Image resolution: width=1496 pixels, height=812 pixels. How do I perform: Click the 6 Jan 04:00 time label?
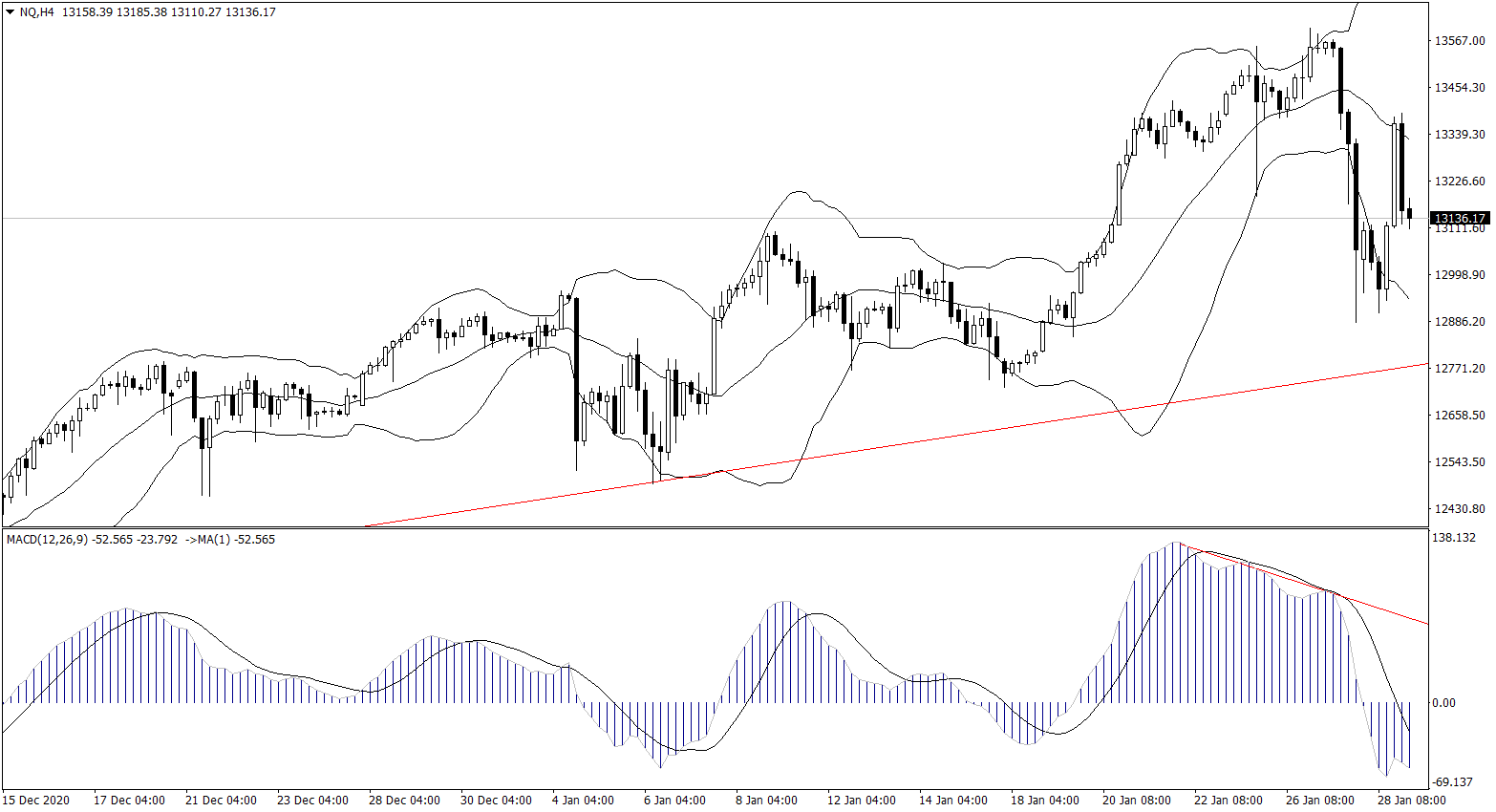coord(674,801)
